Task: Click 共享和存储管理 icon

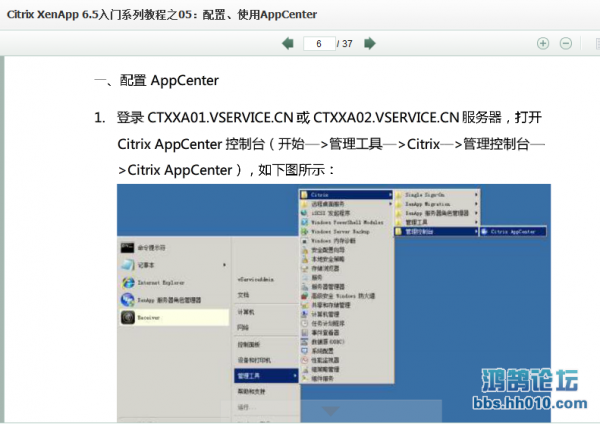Action: [305, 305]
